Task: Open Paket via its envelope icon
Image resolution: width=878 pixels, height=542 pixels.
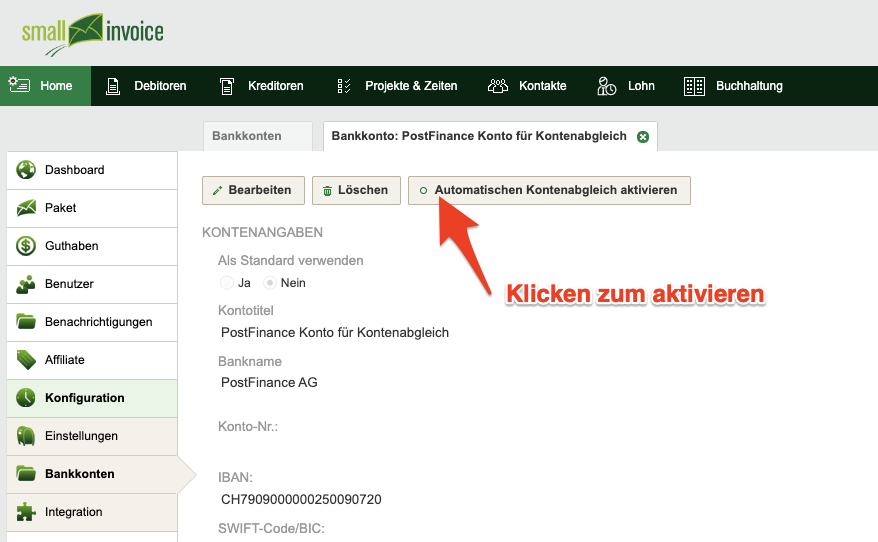Action: (26, 208)
